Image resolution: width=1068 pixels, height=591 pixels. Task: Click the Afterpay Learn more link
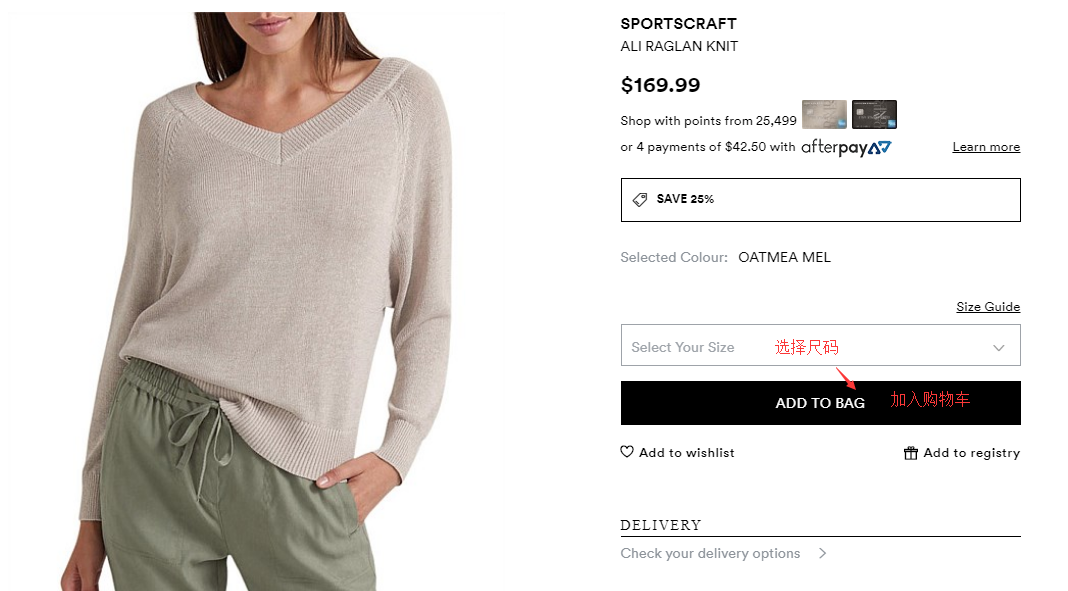[986, 147]
